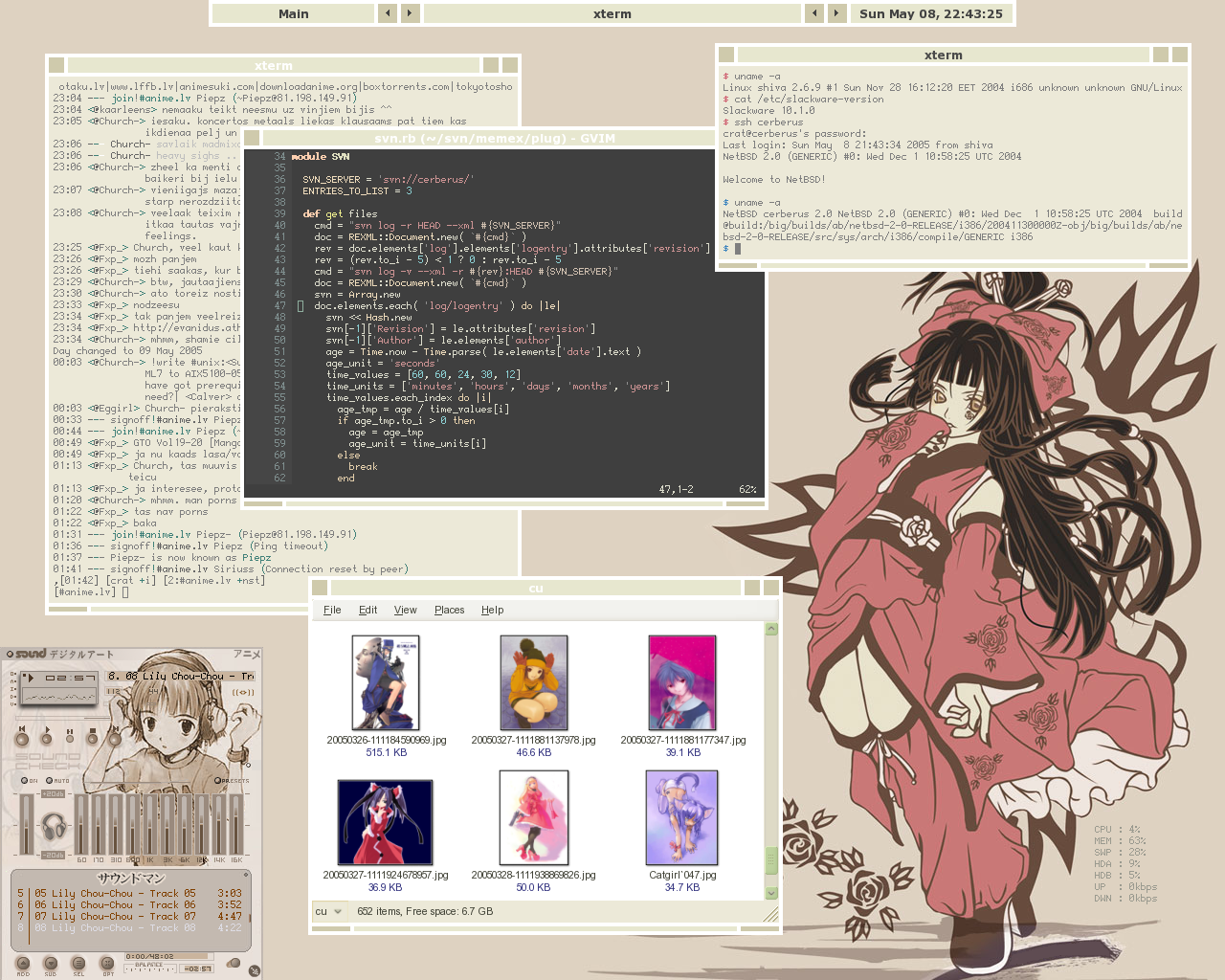This screenshot has width=1225, height=980.
Task: Click the stop button in the player
Action: (93, 739)
